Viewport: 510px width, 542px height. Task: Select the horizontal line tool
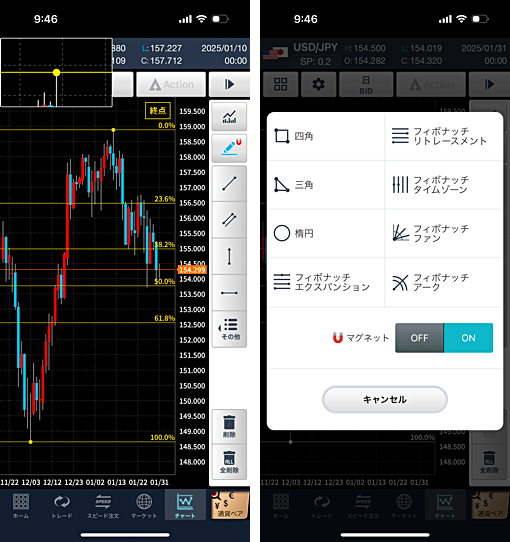point(229,293)
